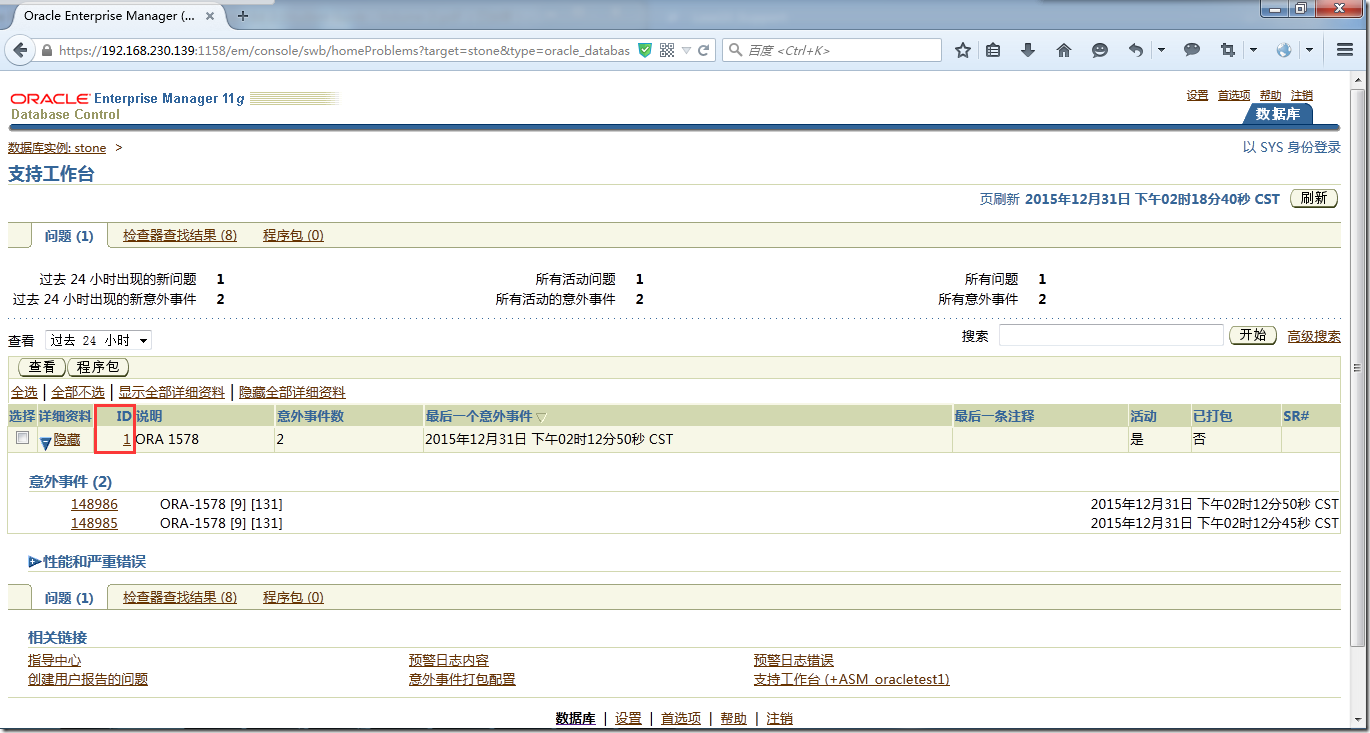Click the undo arrow toolbar icon

point(1136,50)
